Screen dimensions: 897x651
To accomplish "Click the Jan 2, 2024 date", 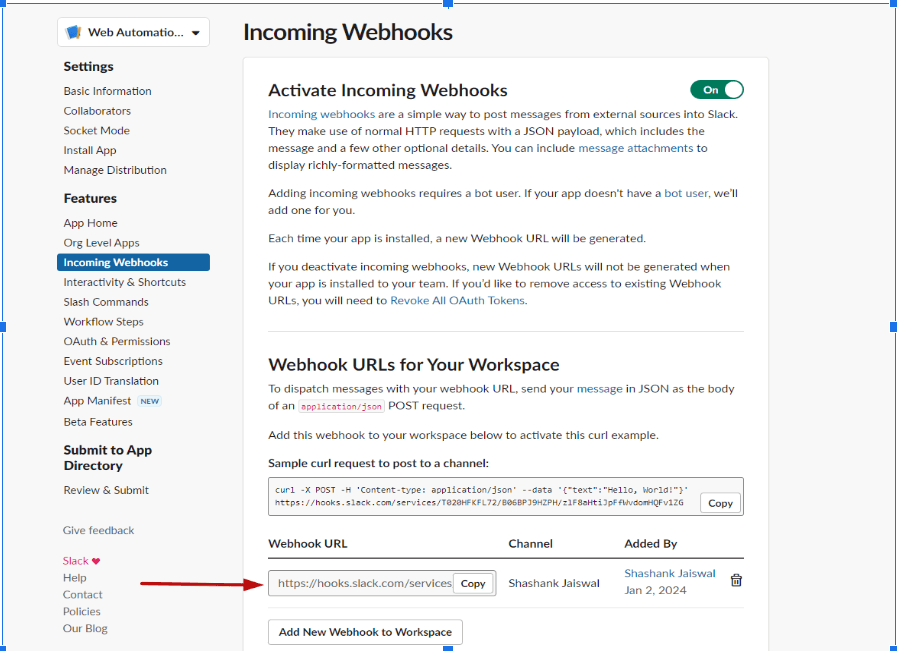I will click(x=655, y=590).
